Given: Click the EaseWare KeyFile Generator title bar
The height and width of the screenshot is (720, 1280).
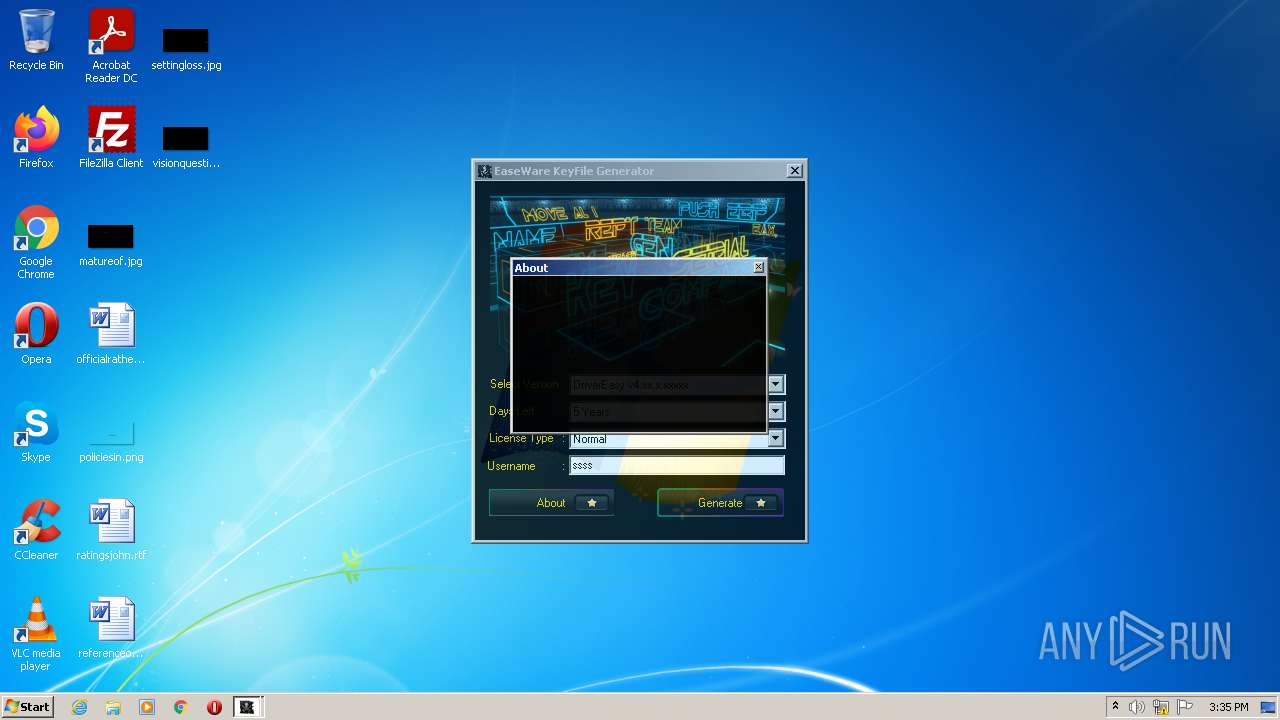Looking at the screenshot, I should pyautogui.click(x=640, y=171).
